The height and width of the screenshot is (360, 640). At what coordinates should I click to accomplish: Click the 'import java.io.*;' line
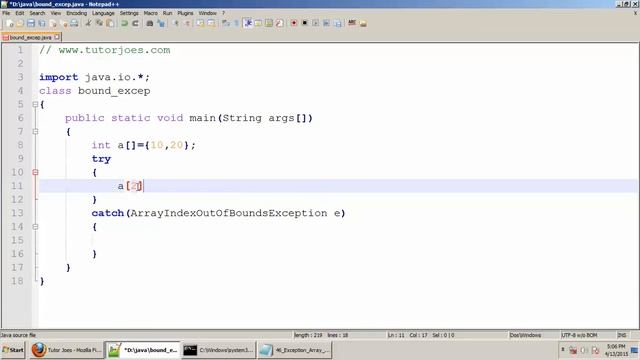point(95,77)
